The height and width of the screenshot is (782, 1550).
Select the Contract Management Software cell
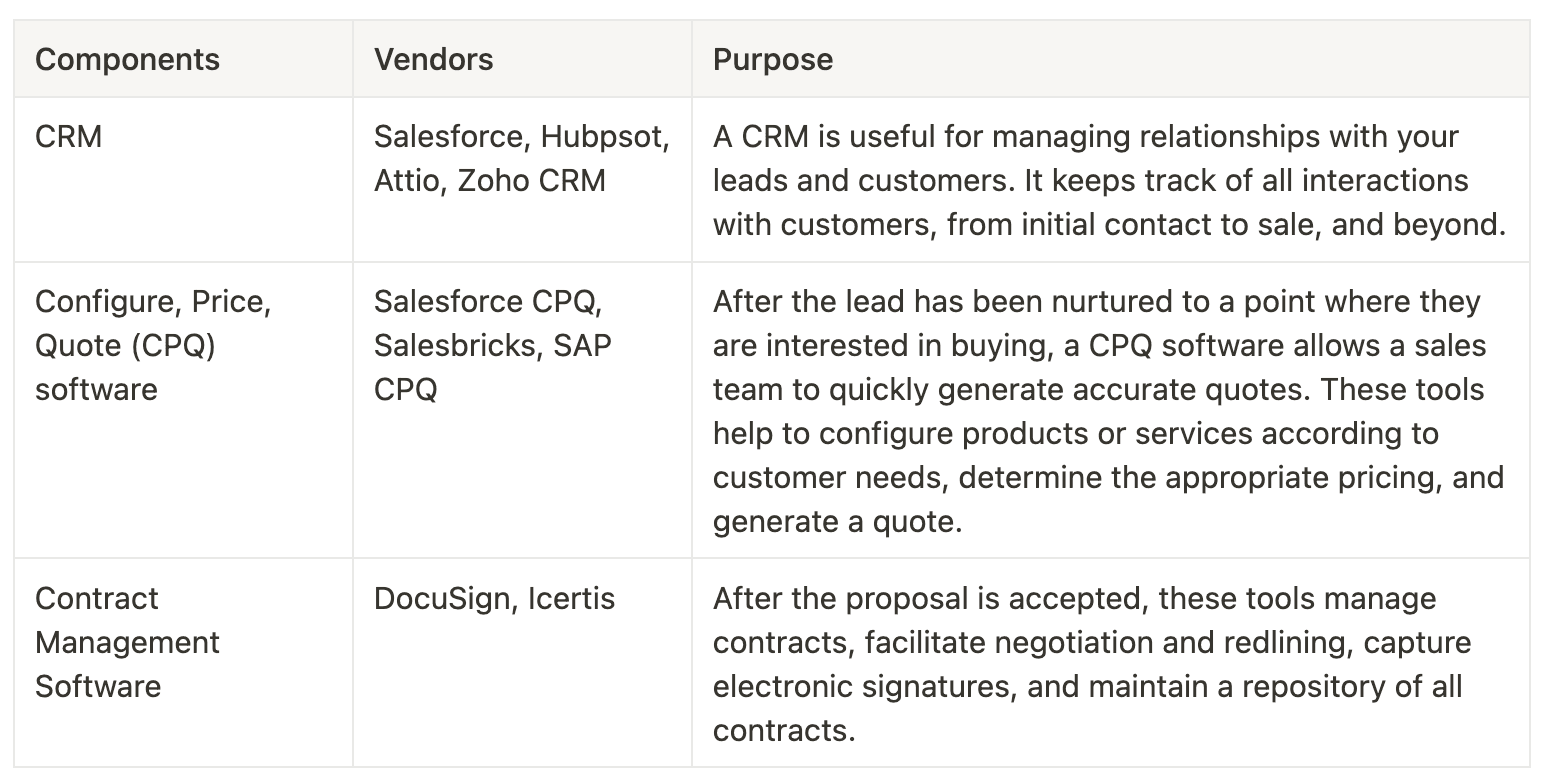tap(127, 642)
